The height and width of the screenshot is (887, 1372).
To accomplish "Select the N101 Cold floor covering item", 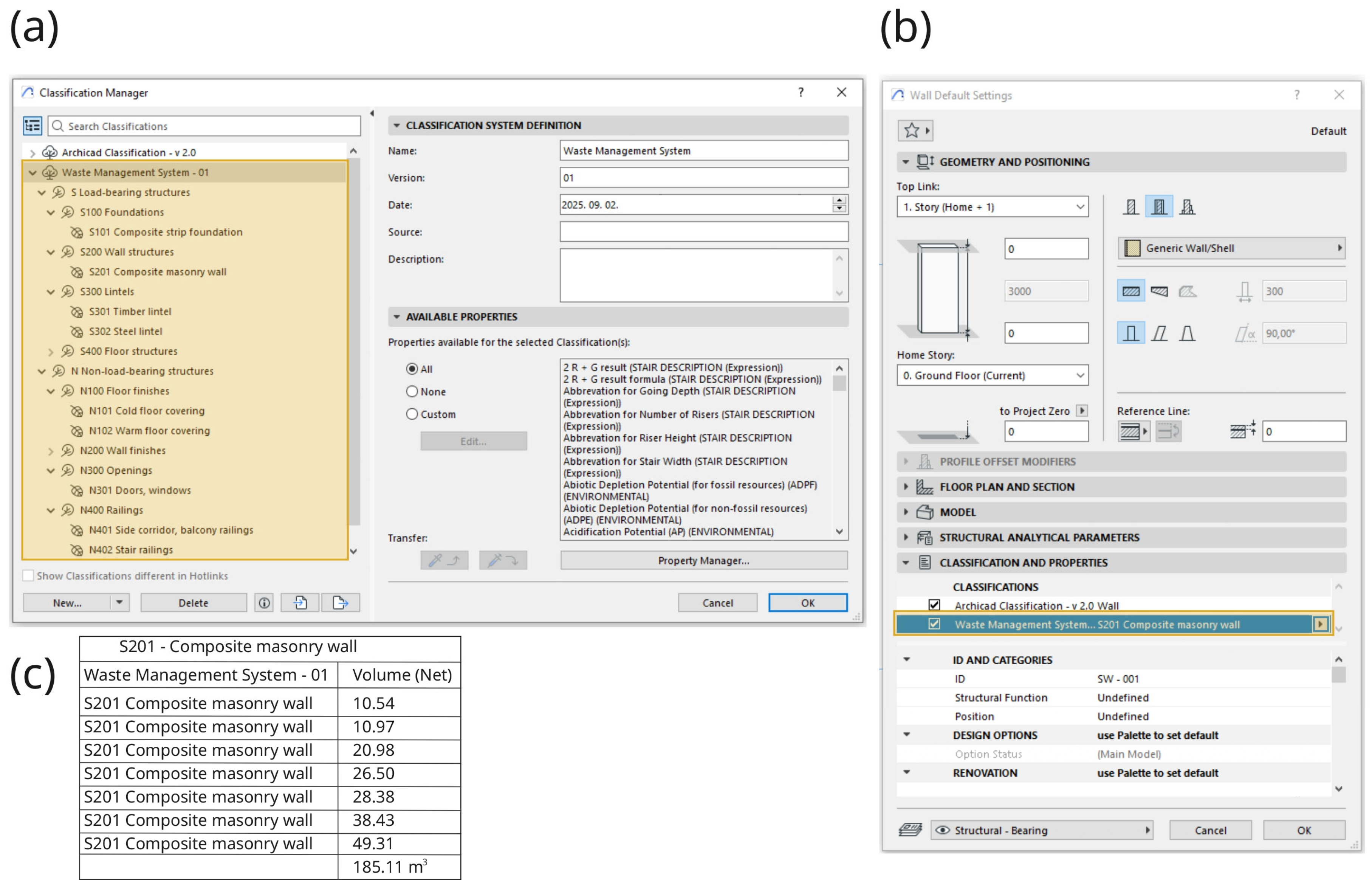I will point(146,411).
